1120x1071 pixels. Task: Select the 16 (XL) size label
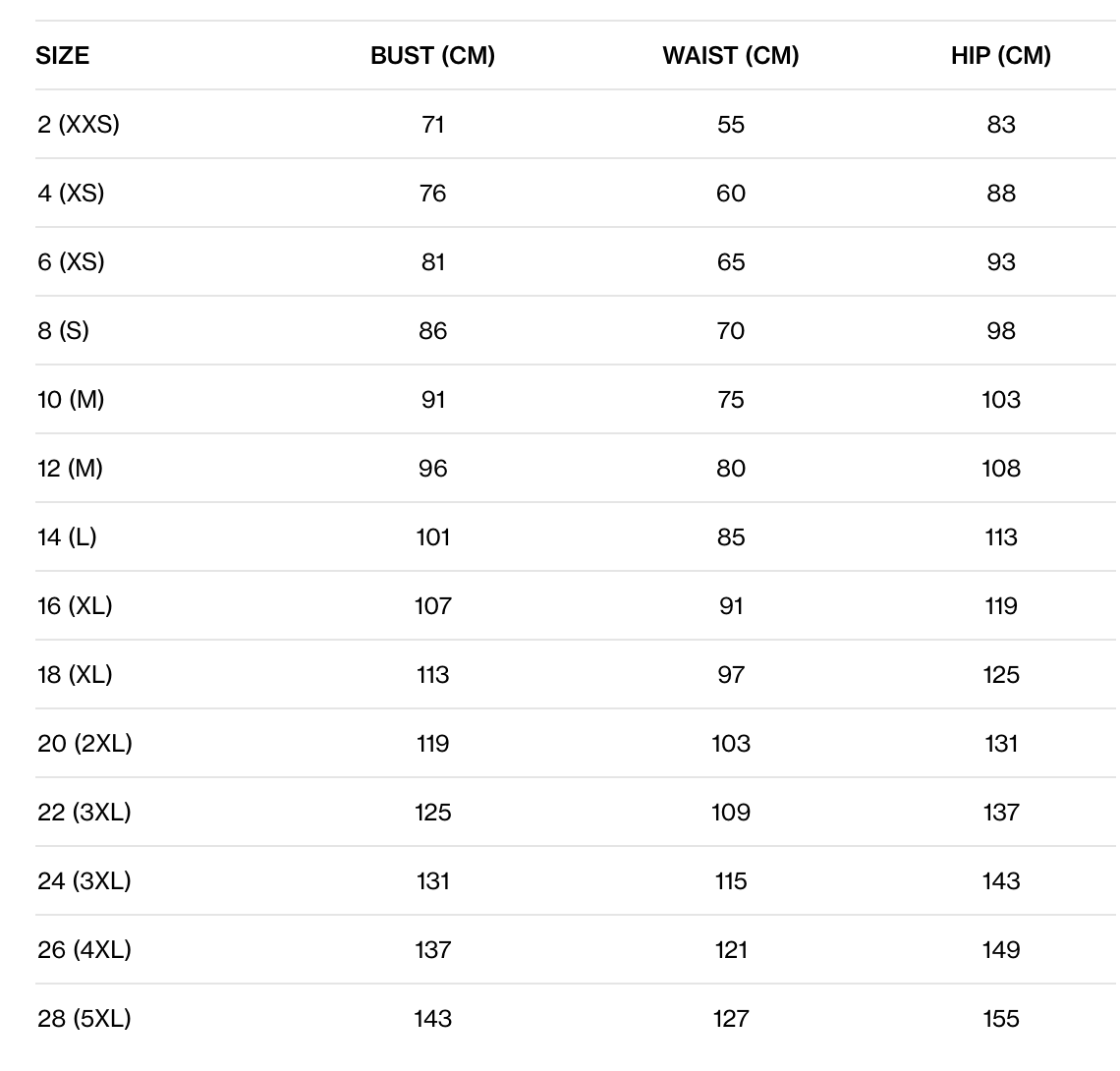point(75,606)
